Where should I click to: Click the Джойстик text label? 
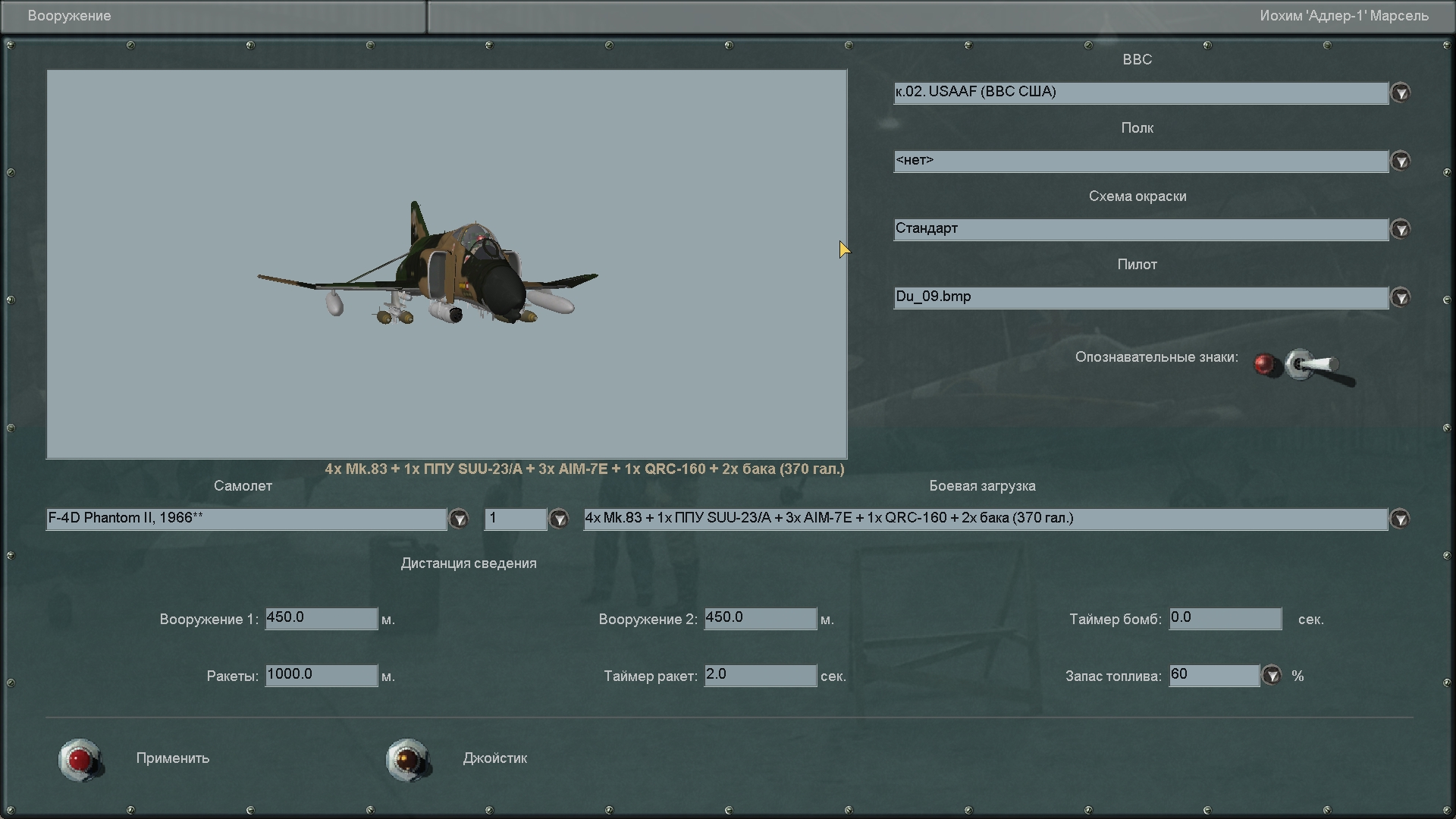[x=494, y=758]
